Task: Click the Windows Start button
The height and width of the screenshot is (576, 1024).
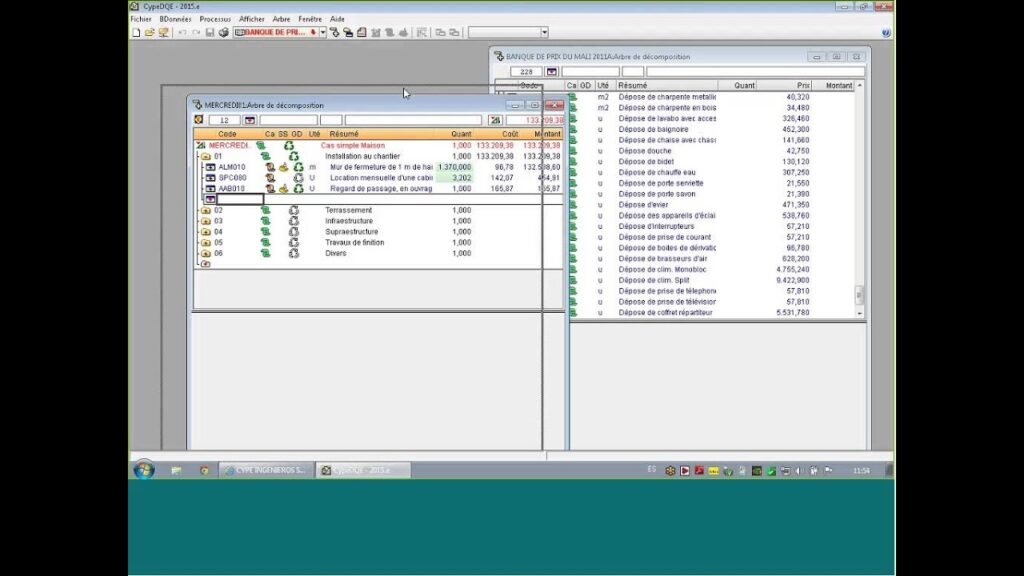Action: (x=143, y=469)
